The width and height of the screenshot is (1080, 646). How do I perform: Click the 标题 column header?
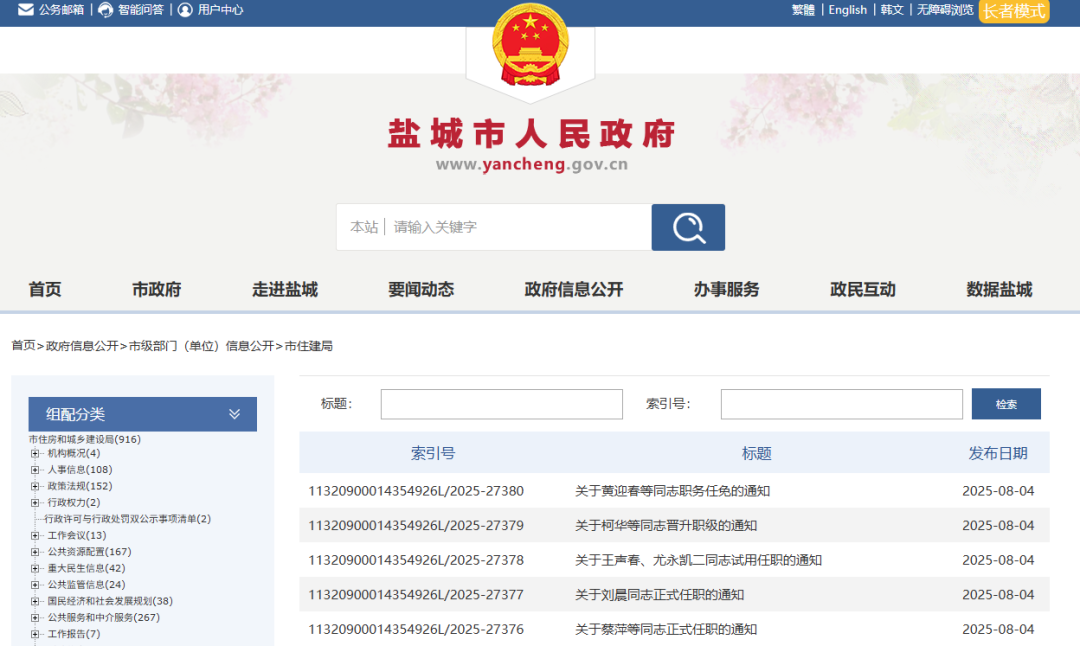coord(756,453)
